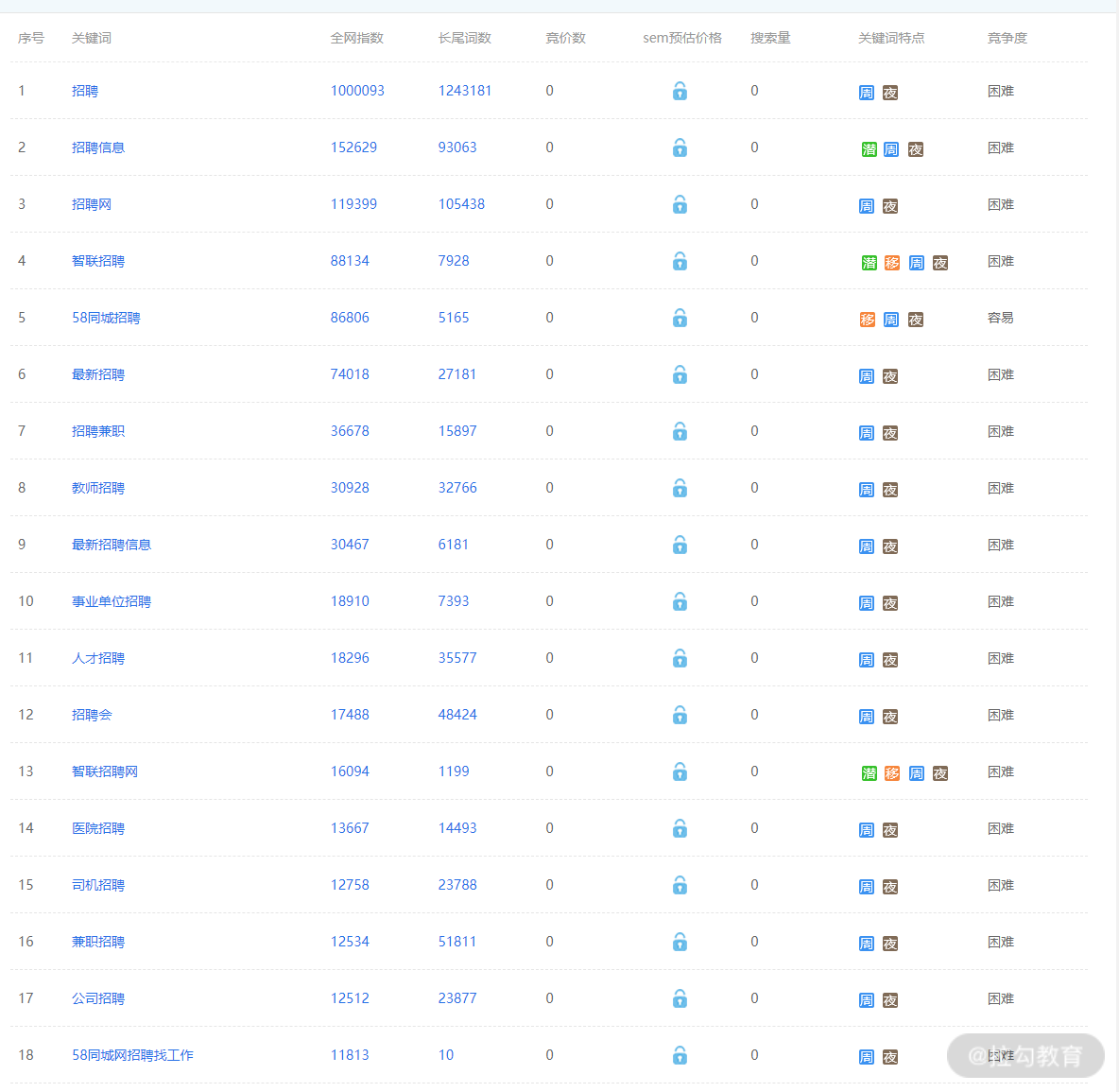Open the keyword link 招聘信息

[98, 147]
